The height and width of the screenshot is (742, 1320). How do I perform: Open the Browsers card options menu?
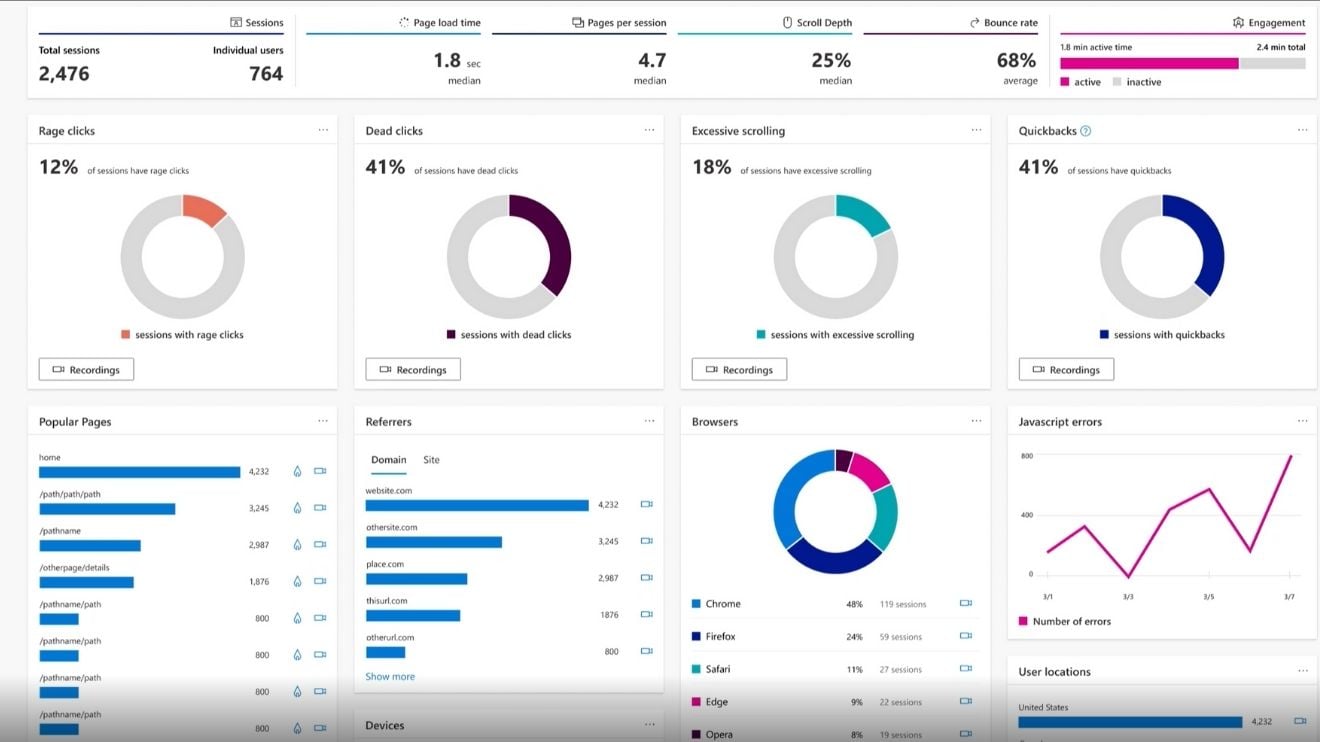976,421
